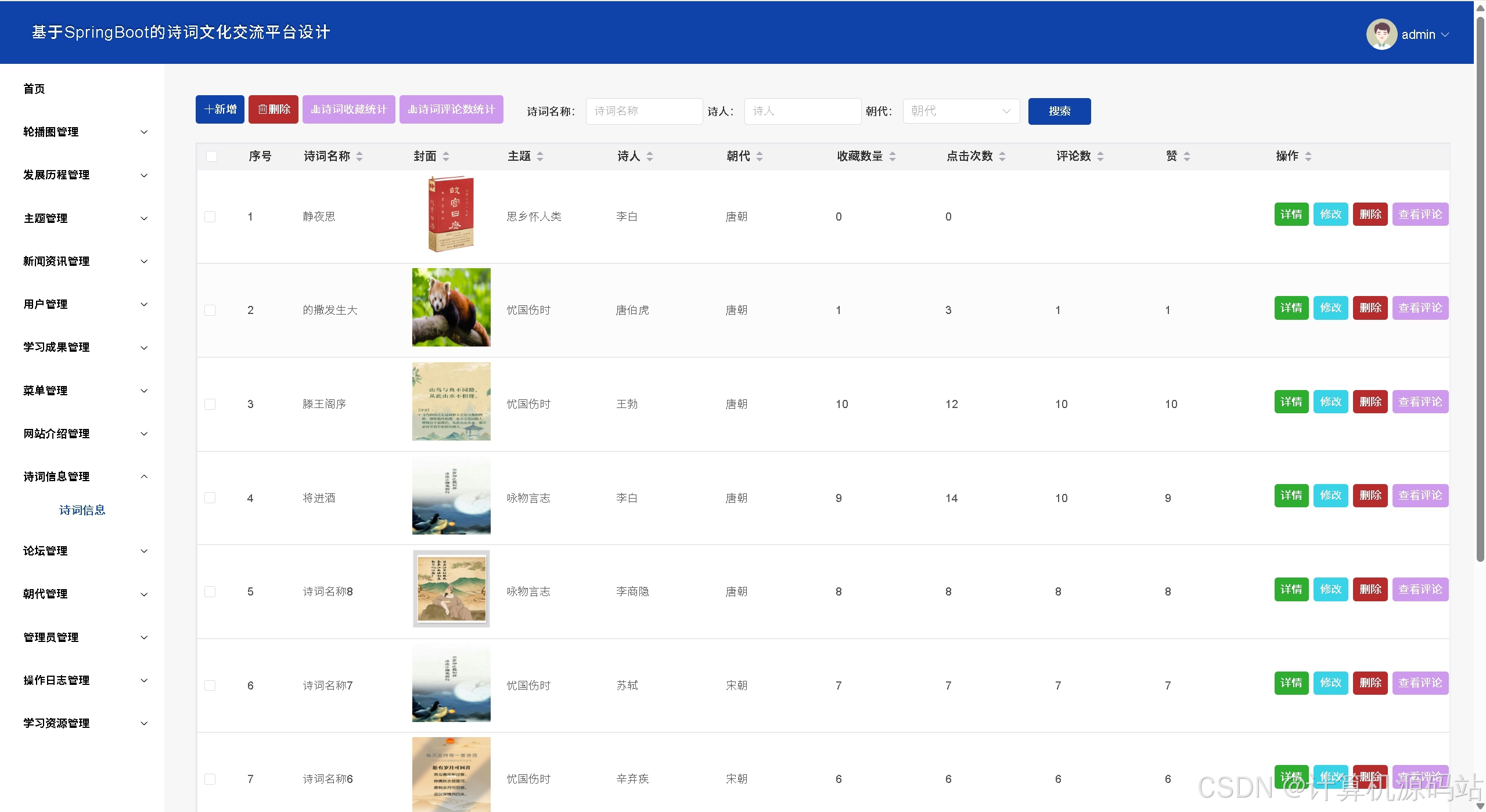Click 查看评论 for 将进酒

pos(1420,496)
